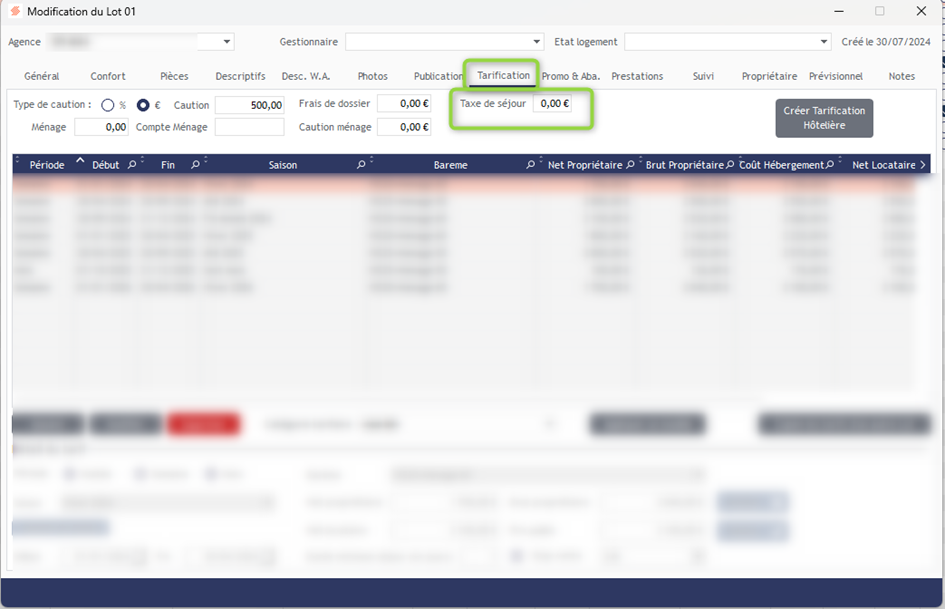Click the magnifier in Bareme column header

pyautogui.click(x=531, y=165)
